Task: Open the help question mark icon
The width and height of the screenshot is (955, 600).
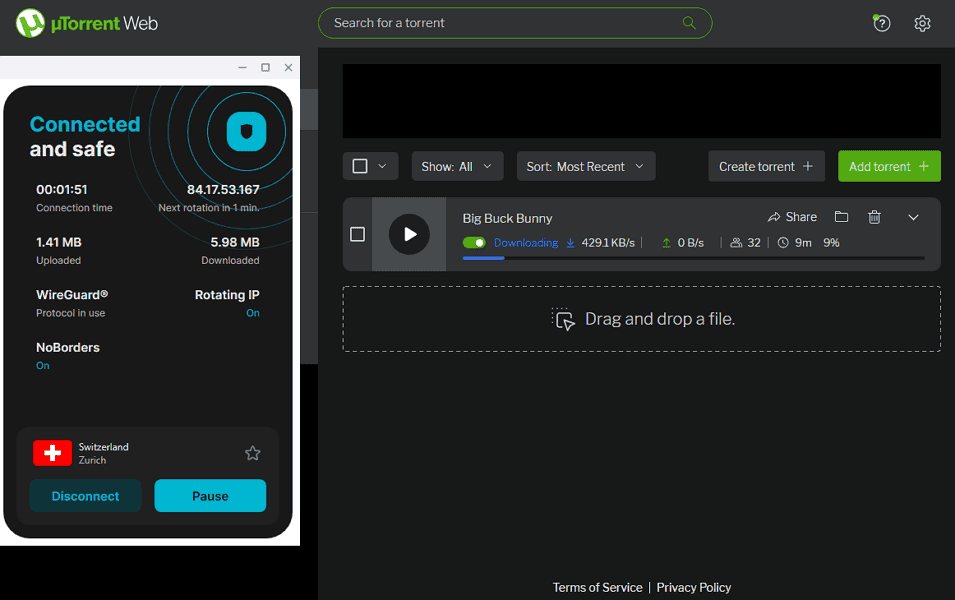Action: pyautogui.click(x=881, y=23)
